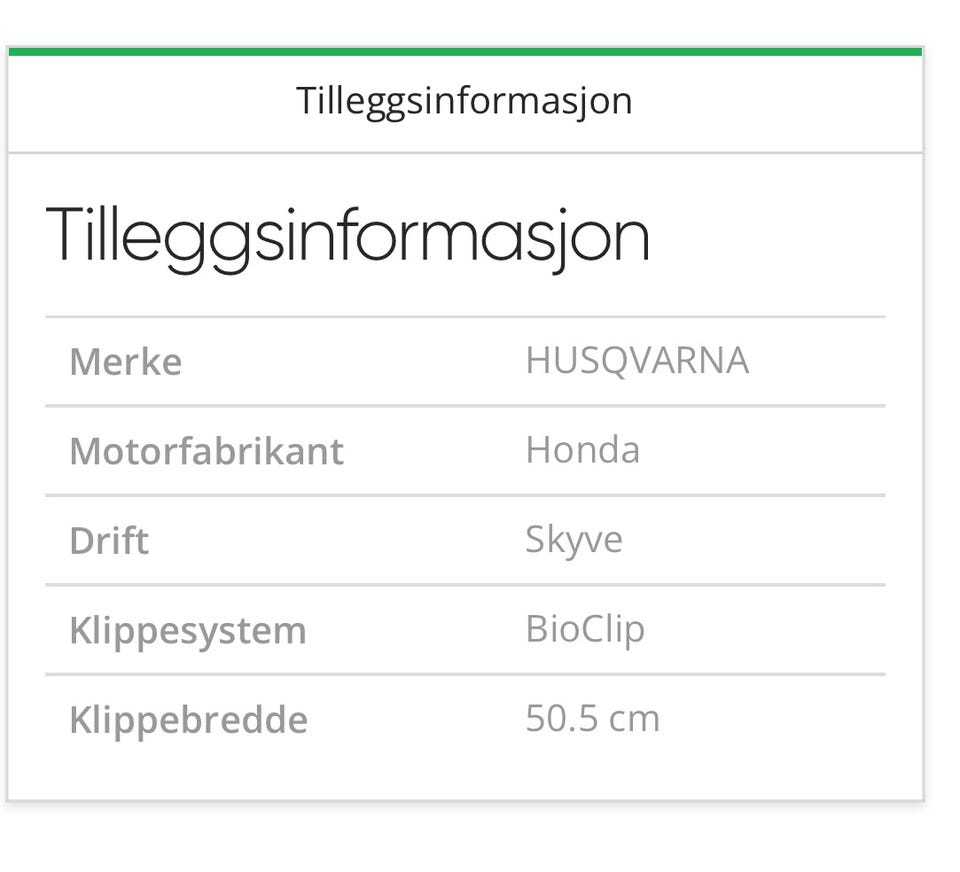Click the line above the Merke row
960x872 pixels.
click(x=465, y=317)
